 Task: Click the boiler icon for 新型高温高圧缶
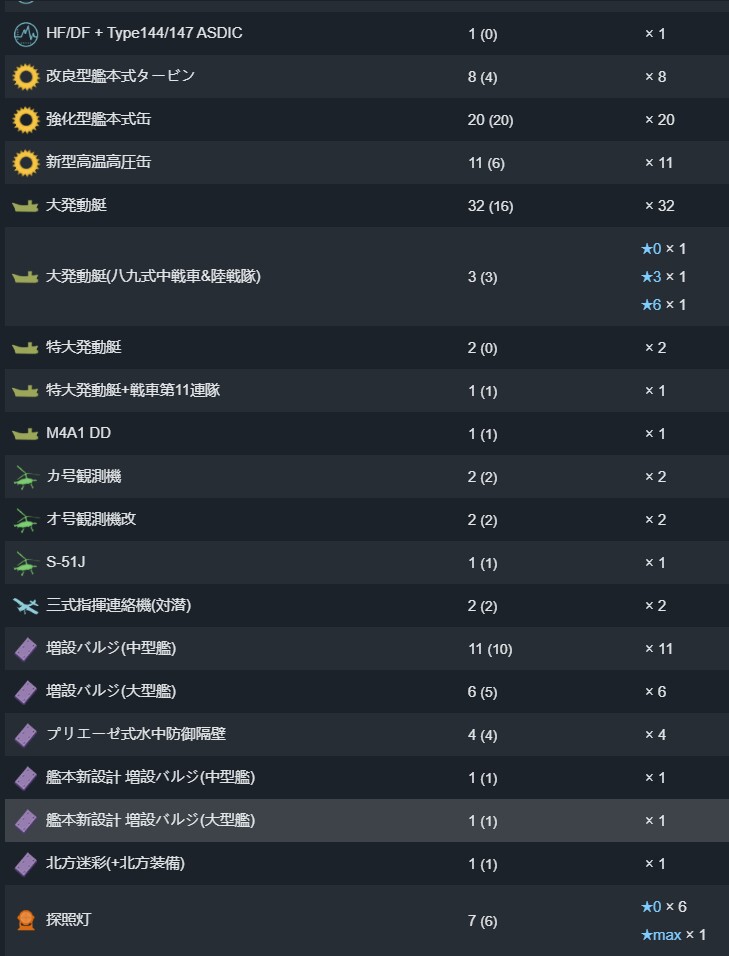point(26,163)
